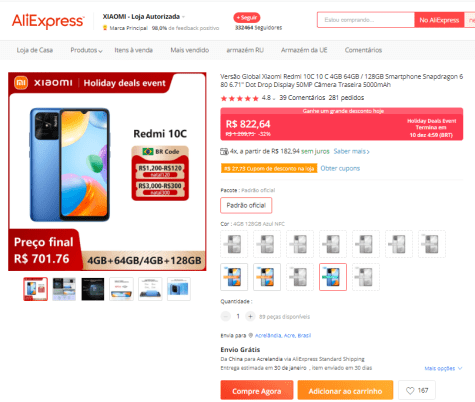Follow store with +Seguir button
Image resolution: width=475 pixels, height=402 pixels.
(247, 18)
